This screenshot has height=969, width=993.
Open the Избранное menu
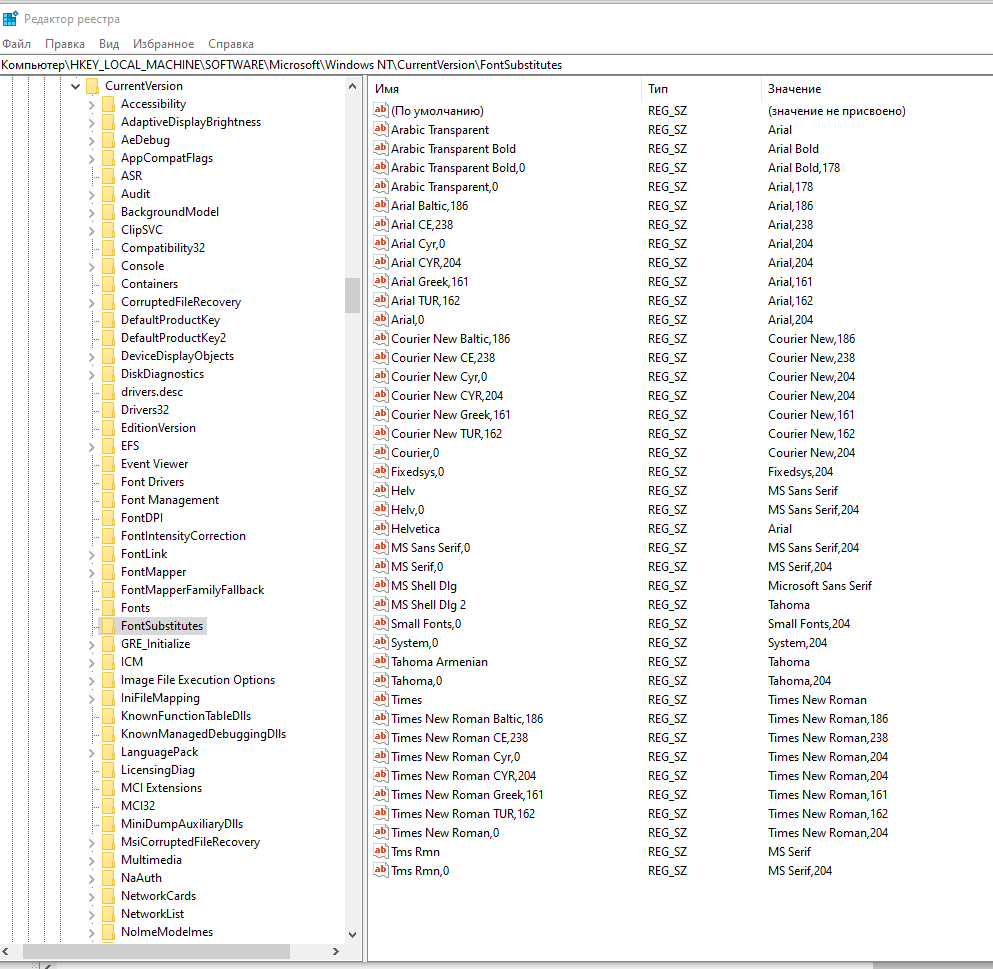tap(163, 44)
